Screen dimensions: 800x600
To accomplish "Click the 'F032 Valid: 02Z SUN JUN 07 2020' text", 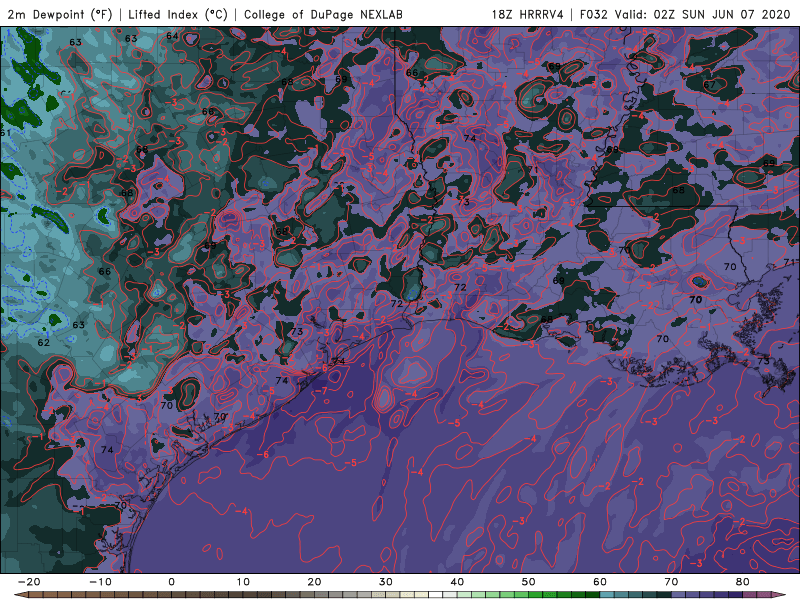I will click(685, 14).
